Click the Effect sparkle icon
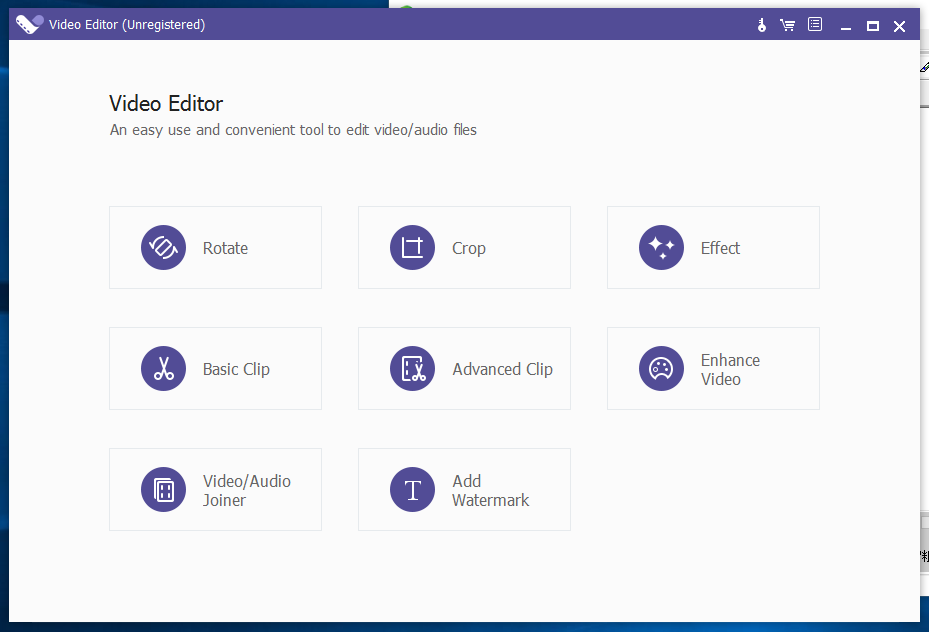The image size is (929, 632). [x=661, y=248]
